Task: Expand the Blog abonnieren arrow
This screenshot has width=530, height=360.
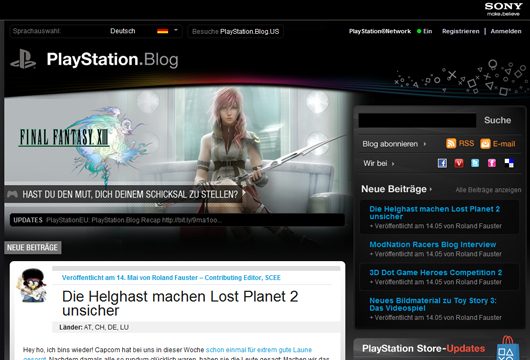Action: [x=425, y=144]
